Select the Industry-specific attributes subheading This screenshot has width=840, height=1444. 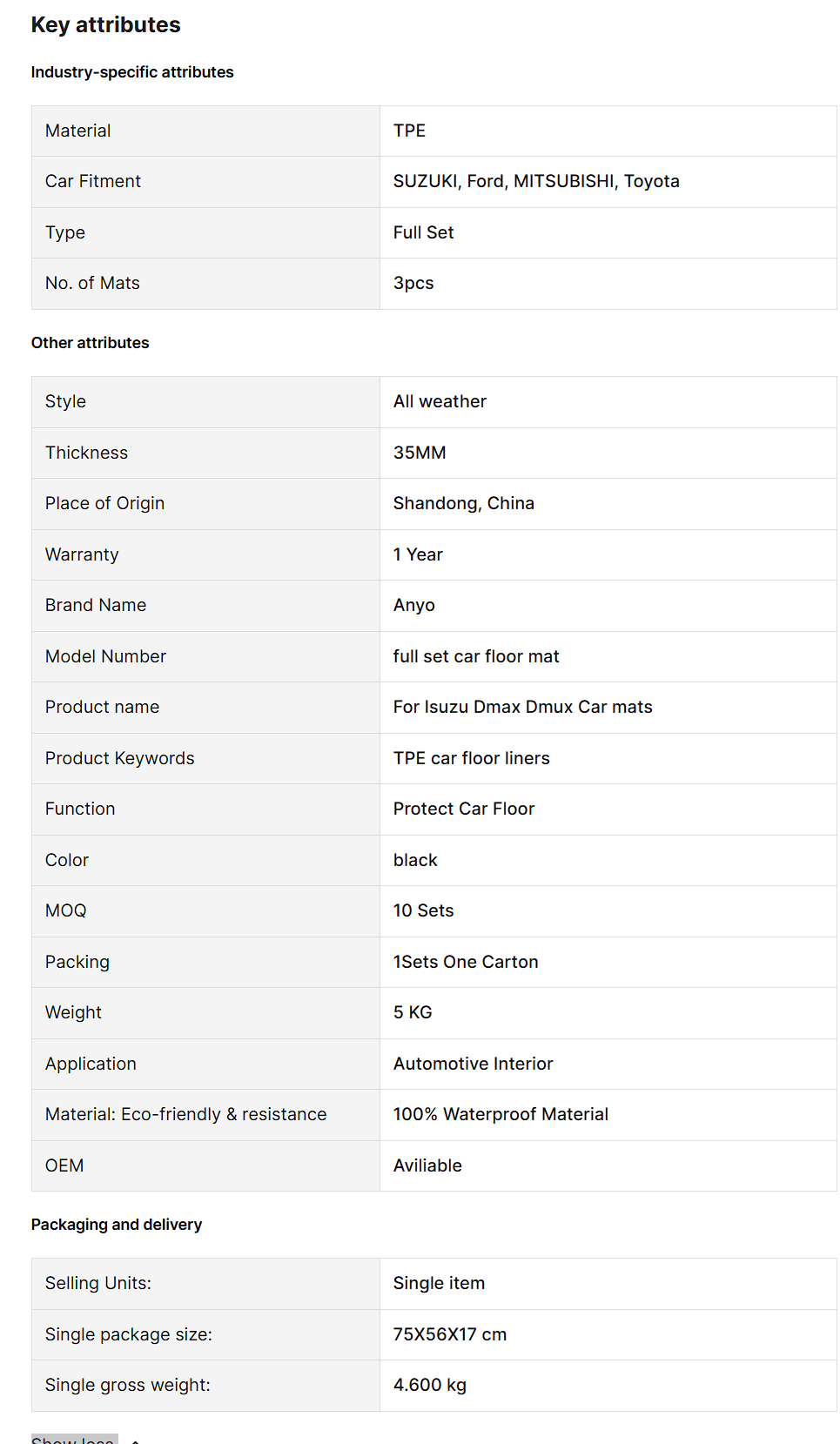(132, 72)
